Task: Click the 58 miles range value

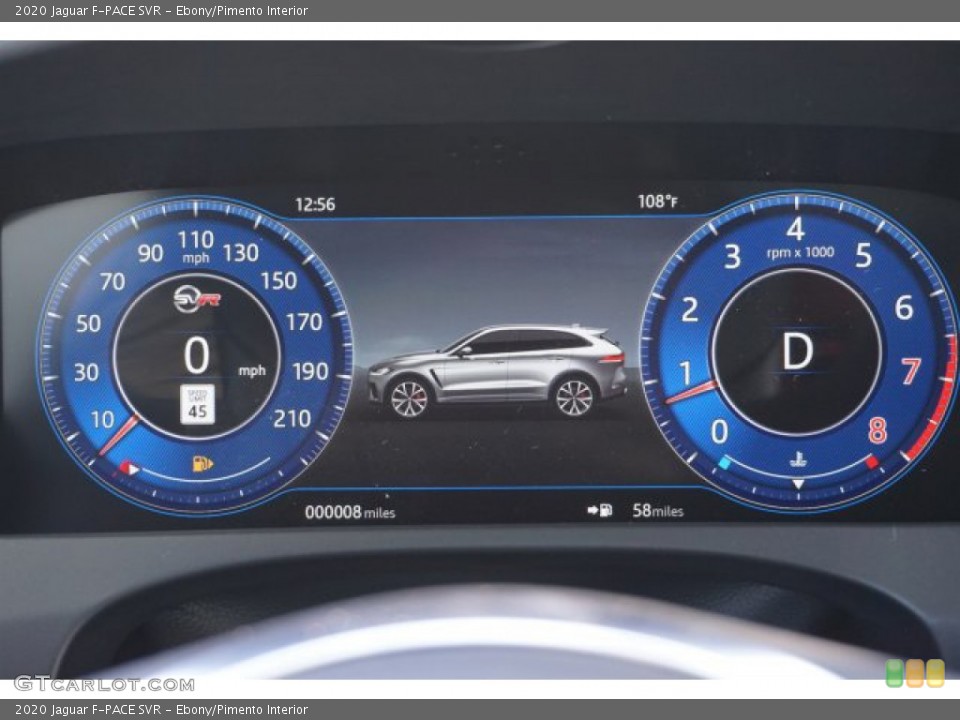Action: tap(658, 510)
